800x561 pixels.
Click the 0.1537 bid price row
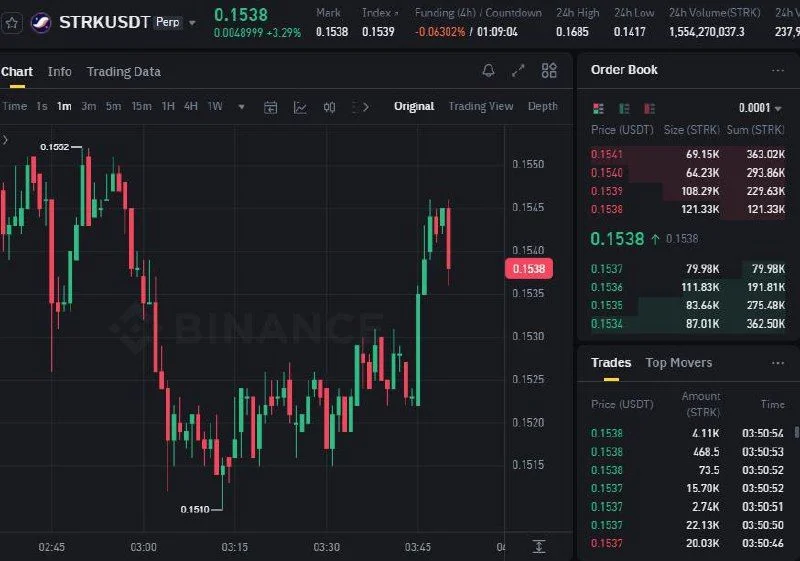(x=688, y=269)
